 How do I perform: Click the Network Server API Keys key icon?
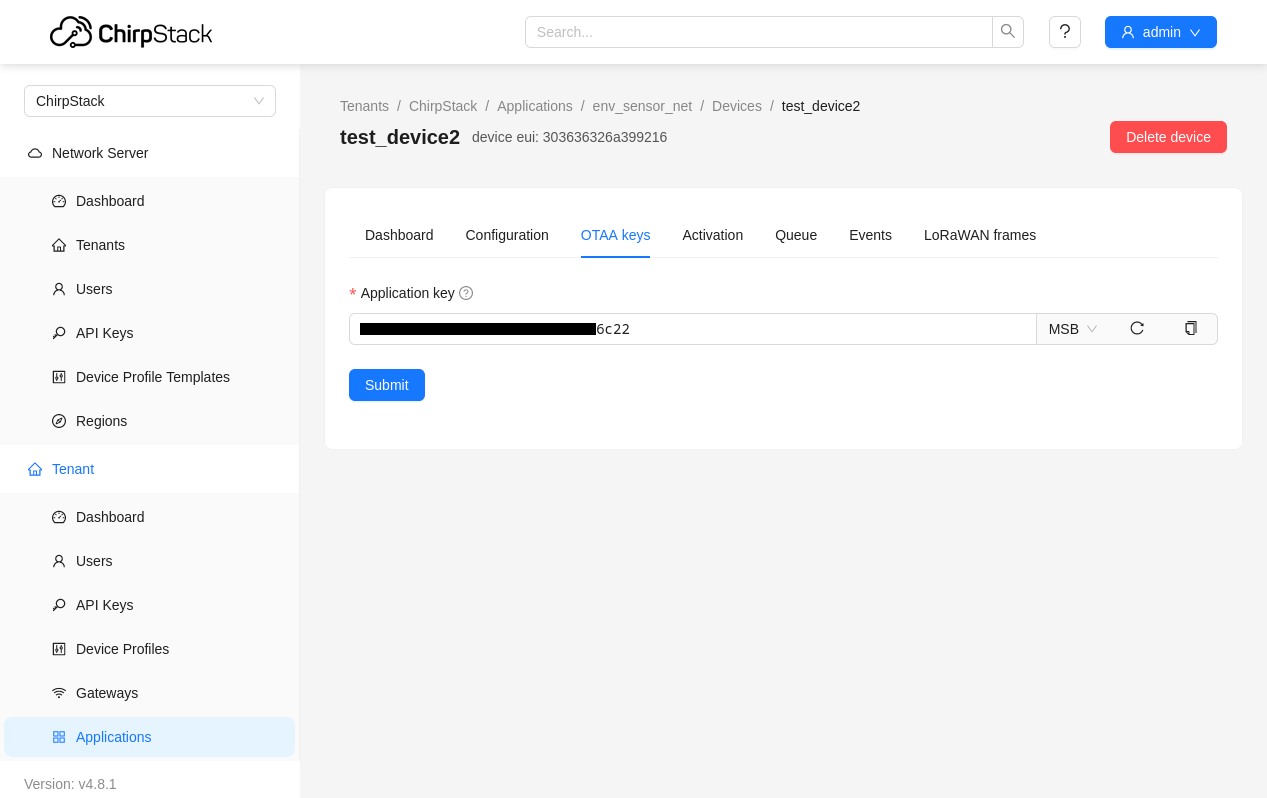[x=59, y=333]
